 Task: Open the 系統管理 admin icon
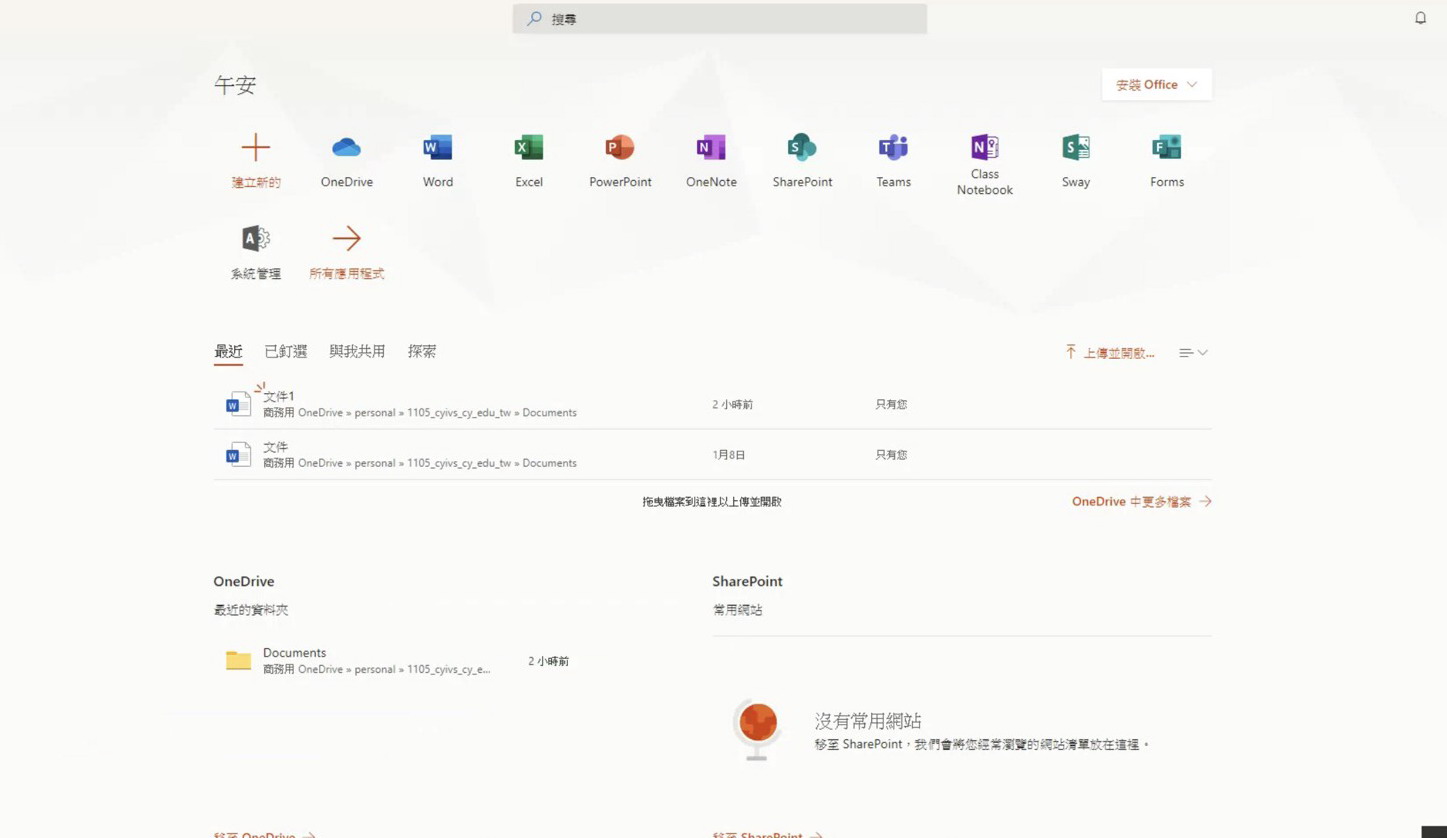(255, 238)
